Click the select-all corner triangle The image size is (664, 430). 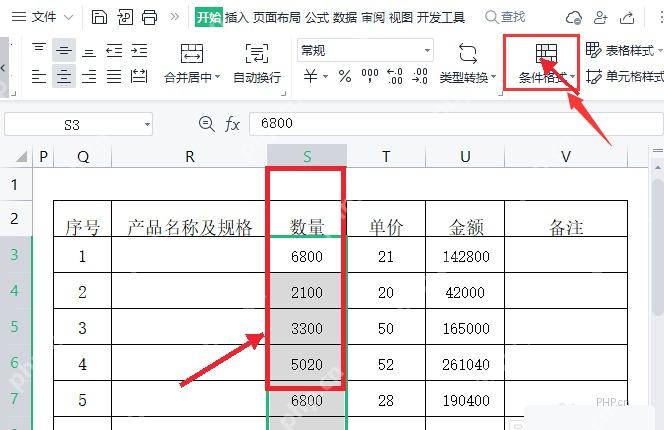tap(21, 157)
